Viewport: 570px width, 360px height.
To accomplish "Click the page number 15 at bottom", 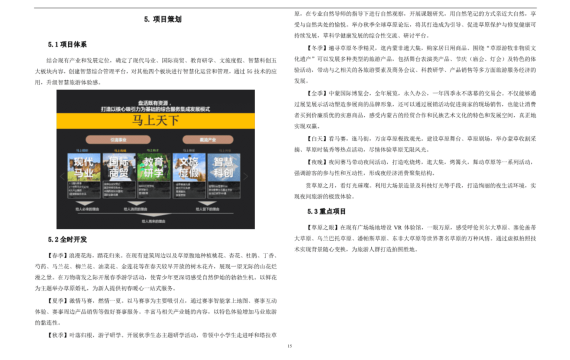I will [x=290, y=346].
